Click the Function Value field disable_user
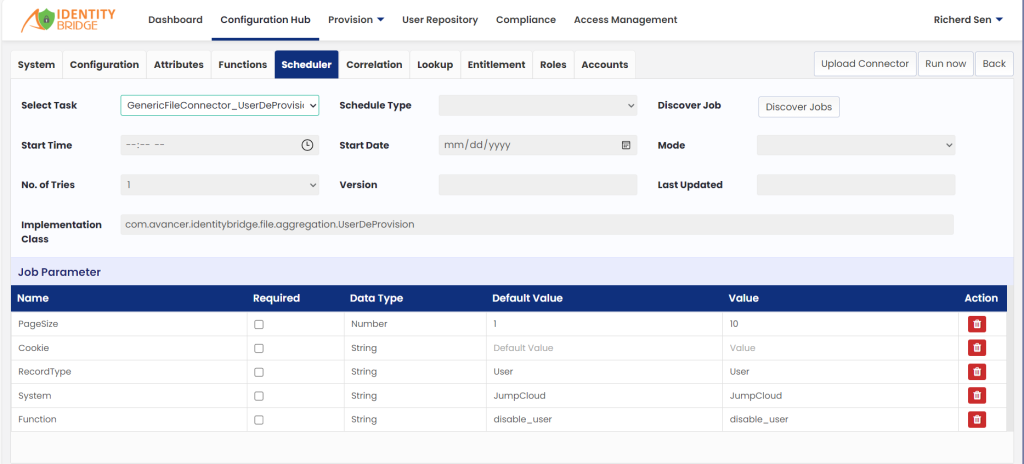 click(x=840, y=420)
